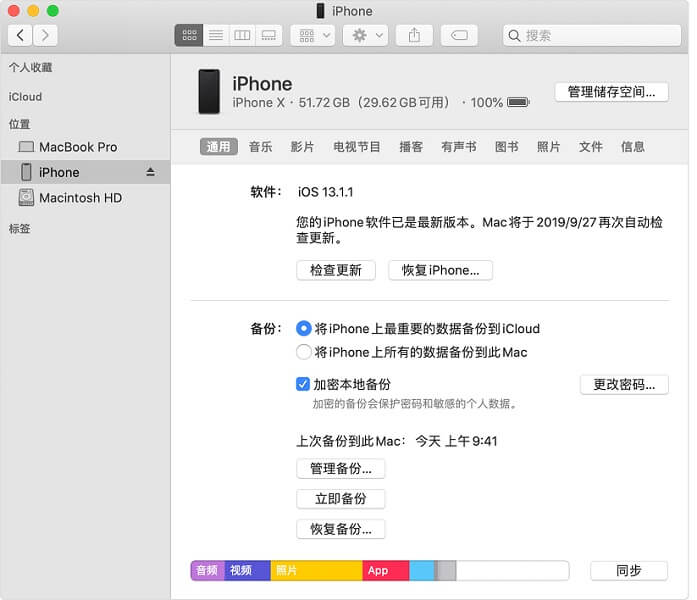Select backup all data to this Mac
This screenshot has width=697, height=600.
pos(304,352)
